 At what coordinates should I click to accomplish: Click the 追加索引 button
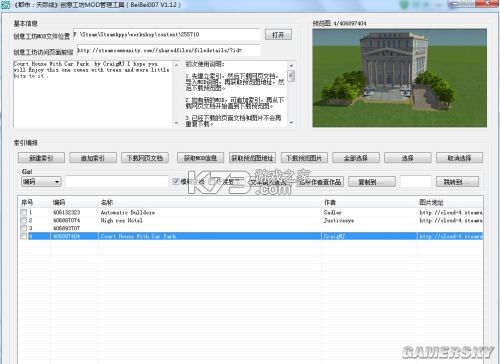(x=93, y=158)
